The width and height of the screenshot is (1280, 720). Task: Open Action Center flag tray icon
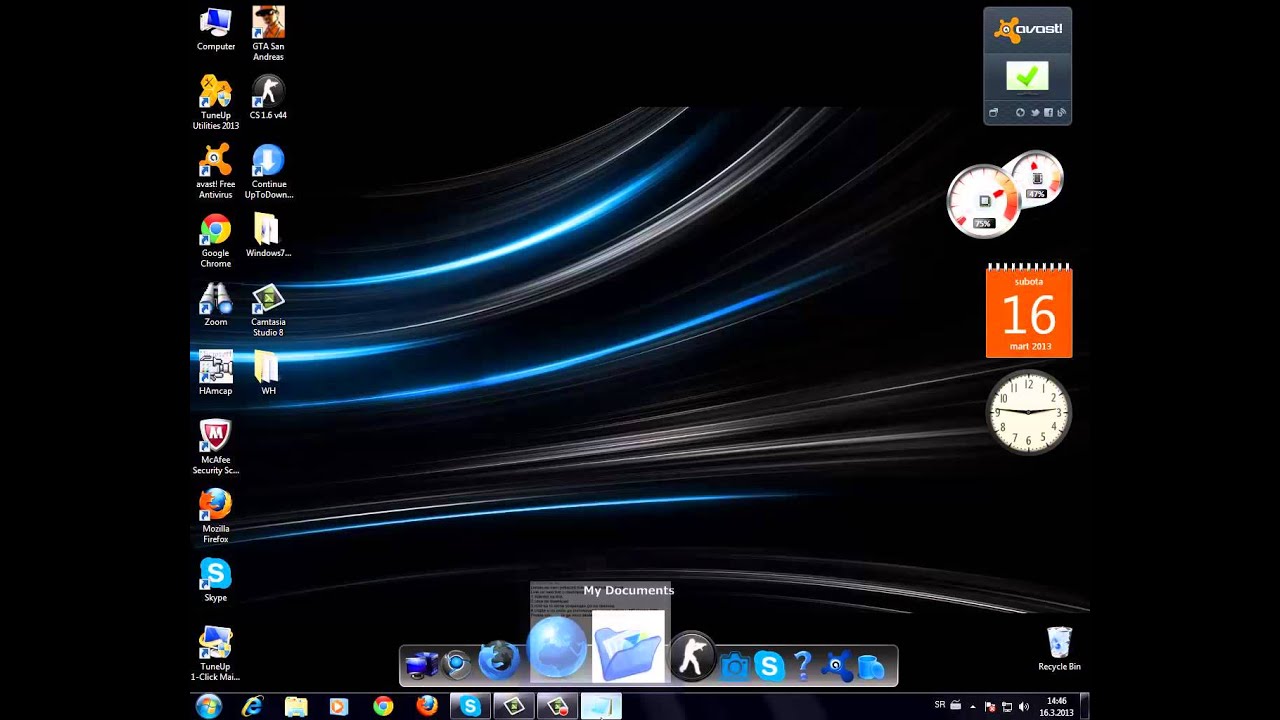[990, 706]
